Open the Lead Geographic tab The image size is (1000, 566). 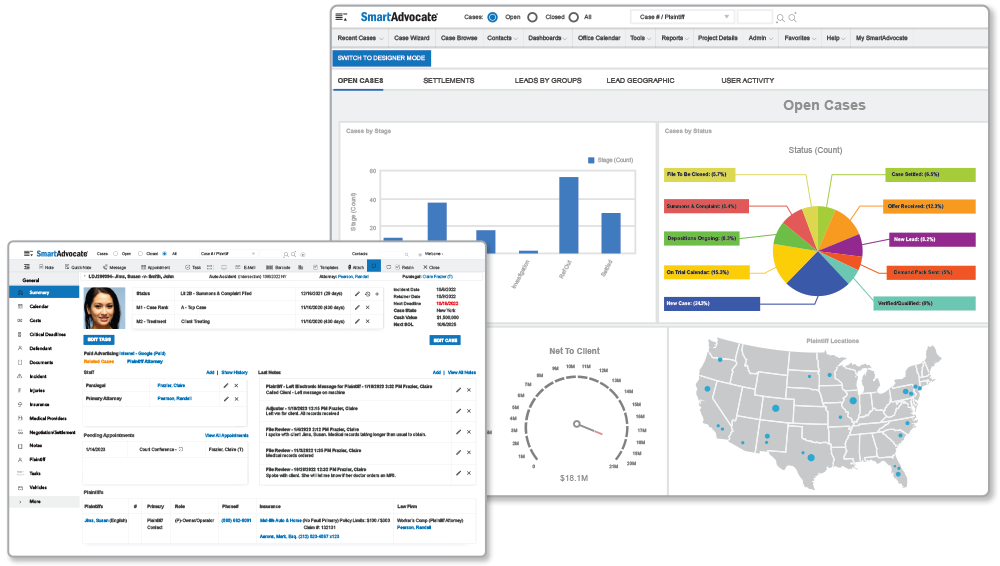click(x=640, y=80)
